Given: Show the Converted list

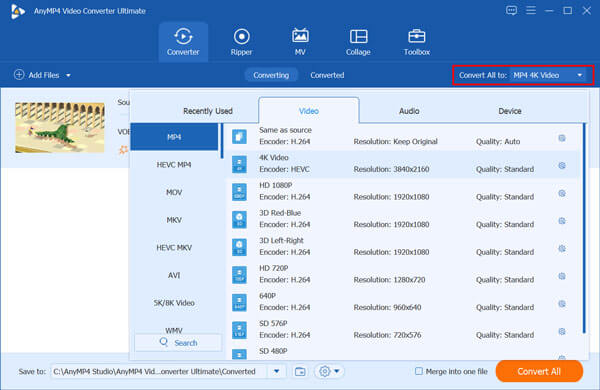Looking at the screenshot, I should pyautogui.click(x=327, y=75).
